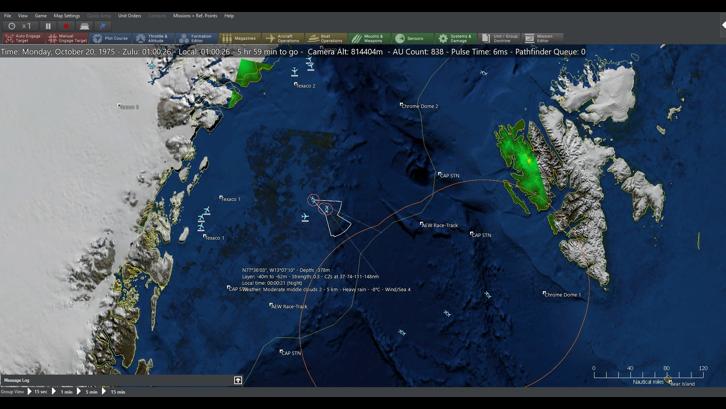Click Manual Engage Target button
Viewport: 726px width, 409px height.
coord(67,38)
